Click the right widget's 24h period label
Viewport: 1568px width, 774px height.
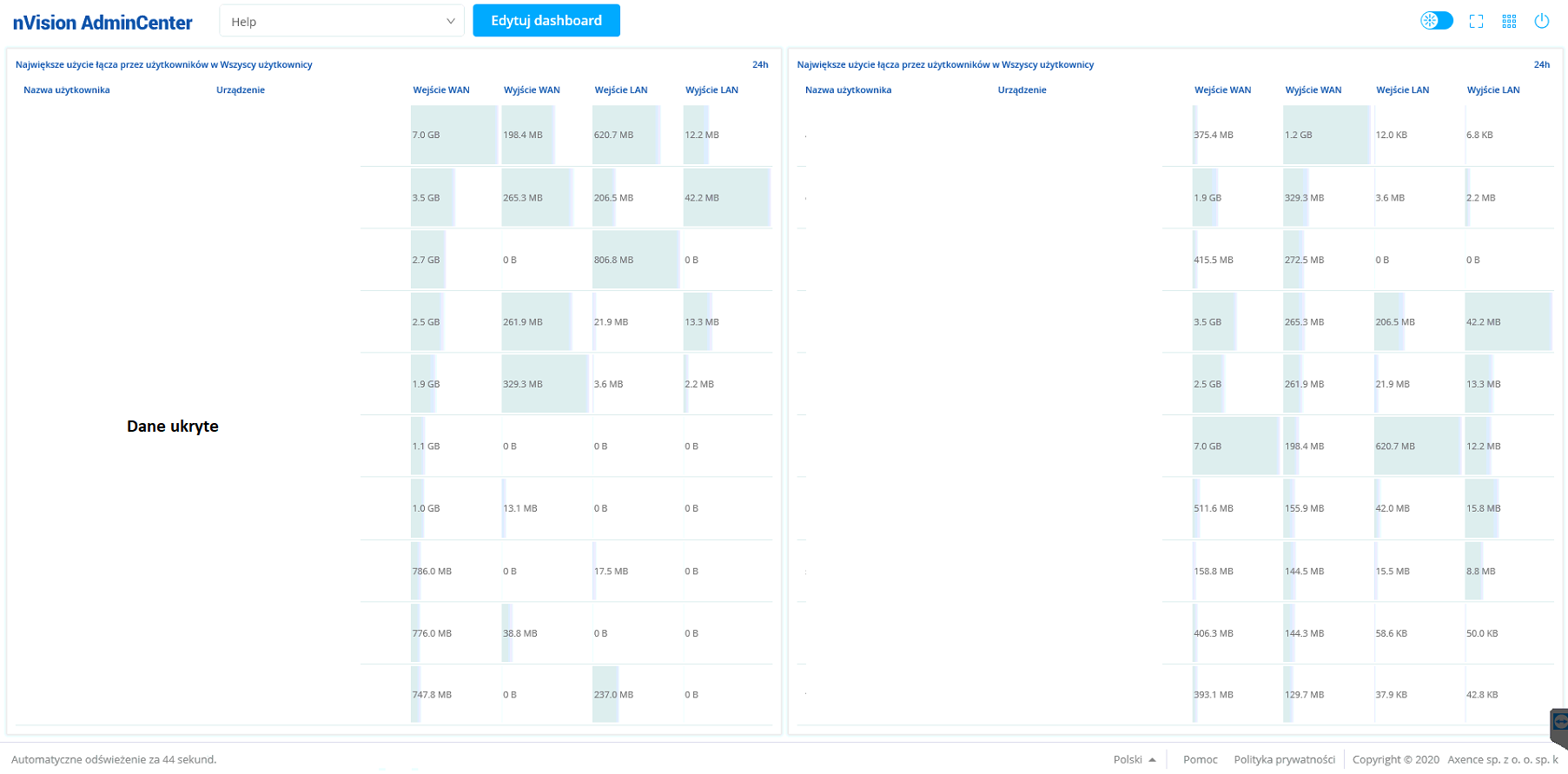tap(1541, 65)
